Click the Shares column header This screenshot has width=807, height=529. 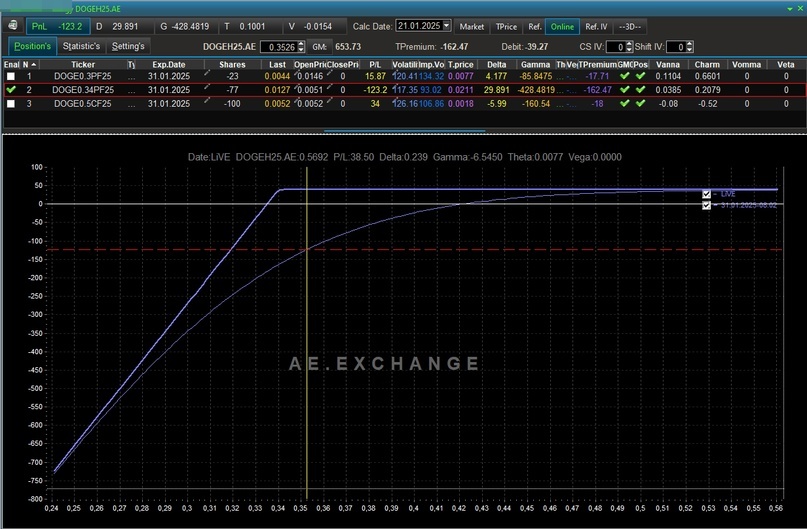[232, 64]
